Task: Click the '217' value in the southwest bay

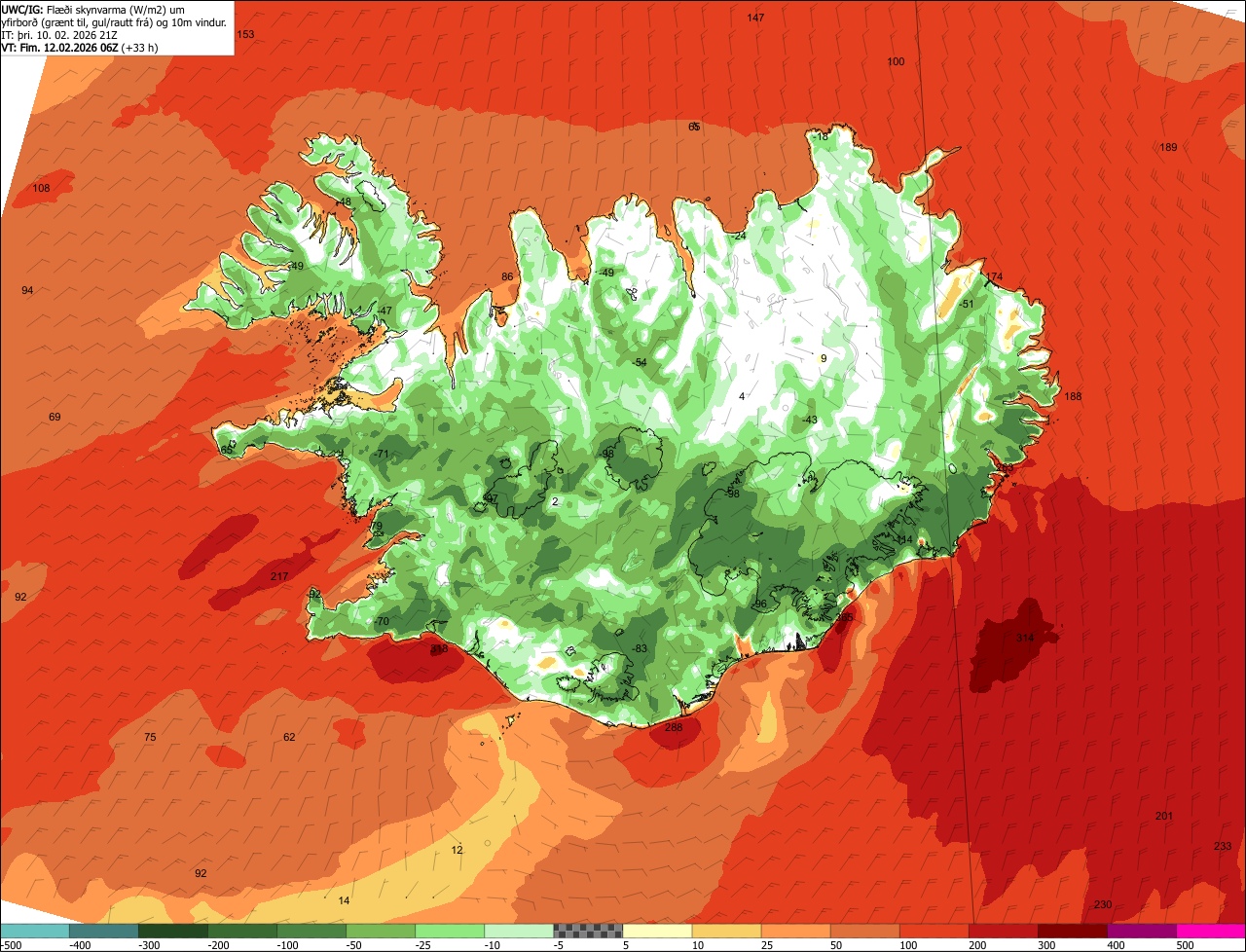Action: [279, 576]
